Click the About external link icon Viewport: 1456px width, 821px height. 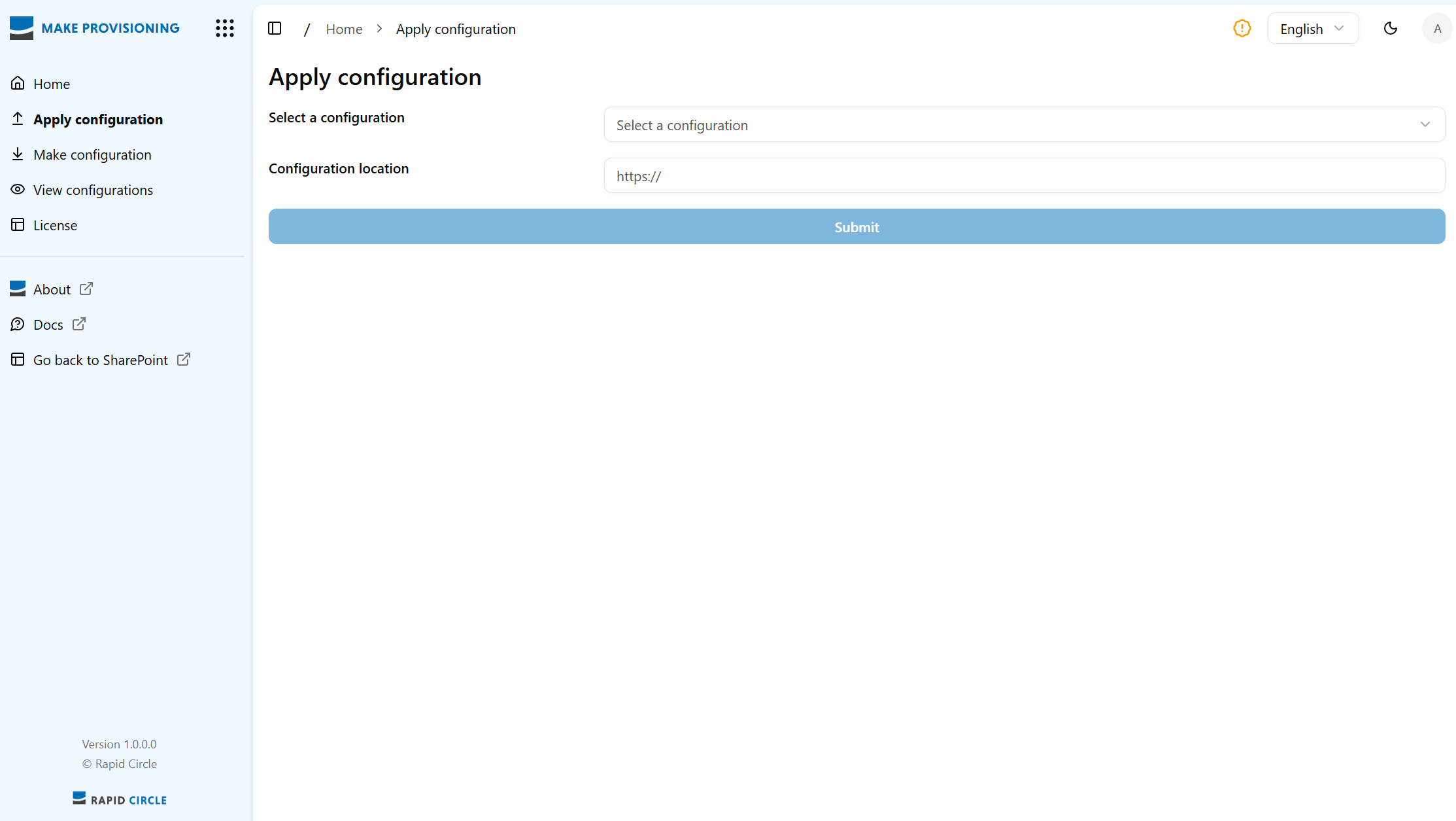[86, 288]
